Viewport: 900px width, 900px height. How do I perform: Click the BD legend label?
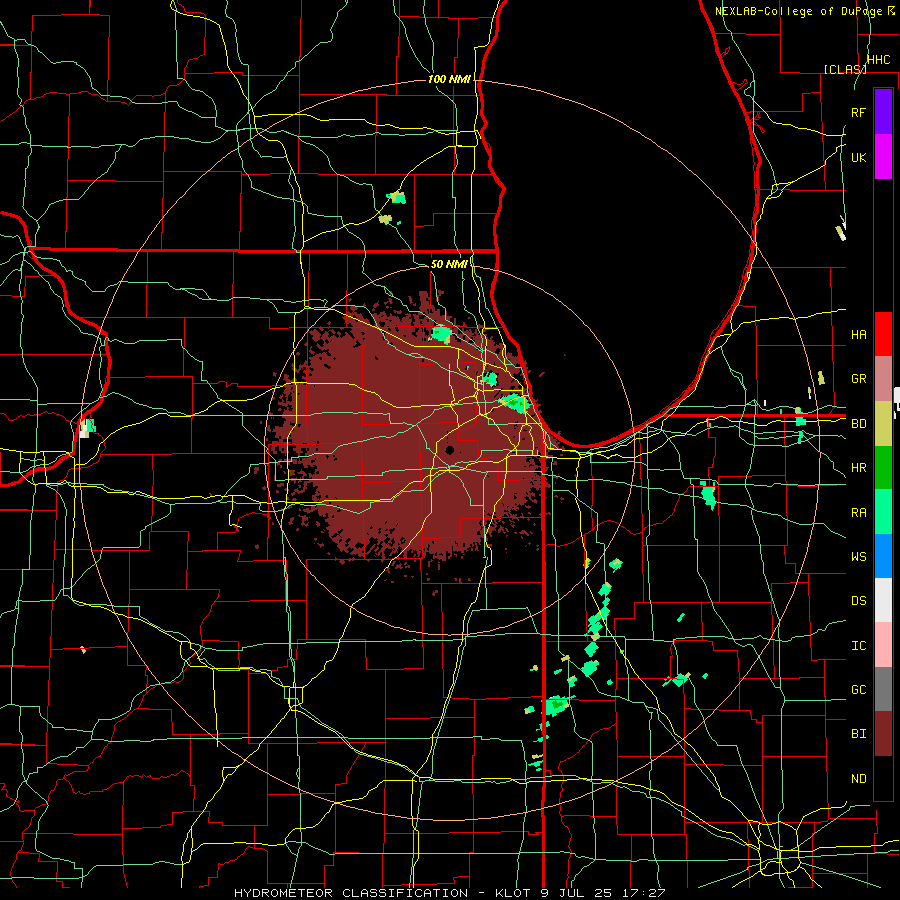coord(859,424)
